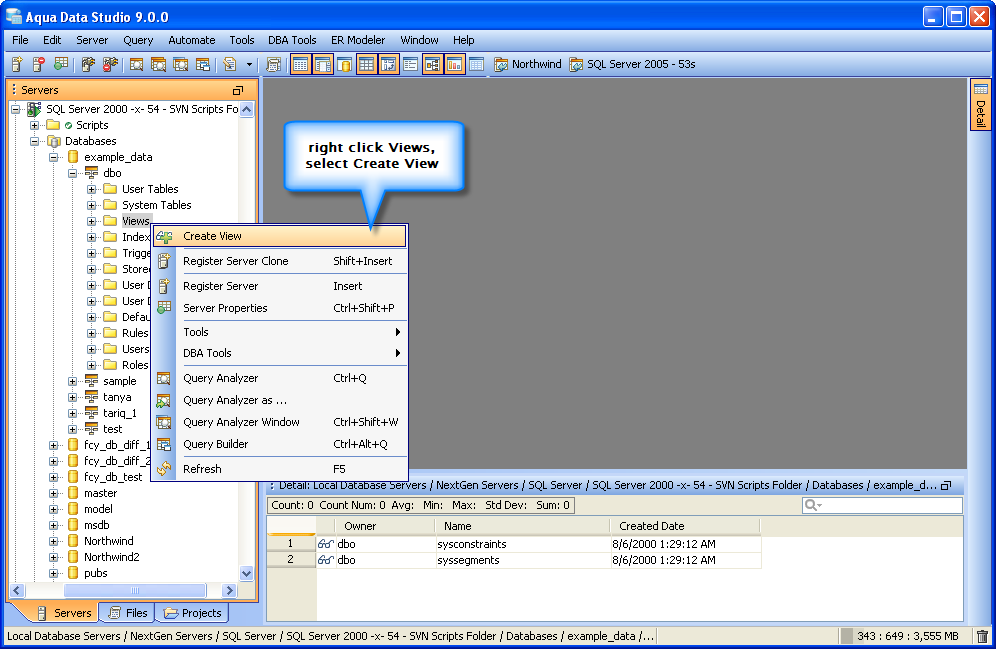Choose Register Server Clone in the context menu
The image size is (996, 649).
[279, 261]
